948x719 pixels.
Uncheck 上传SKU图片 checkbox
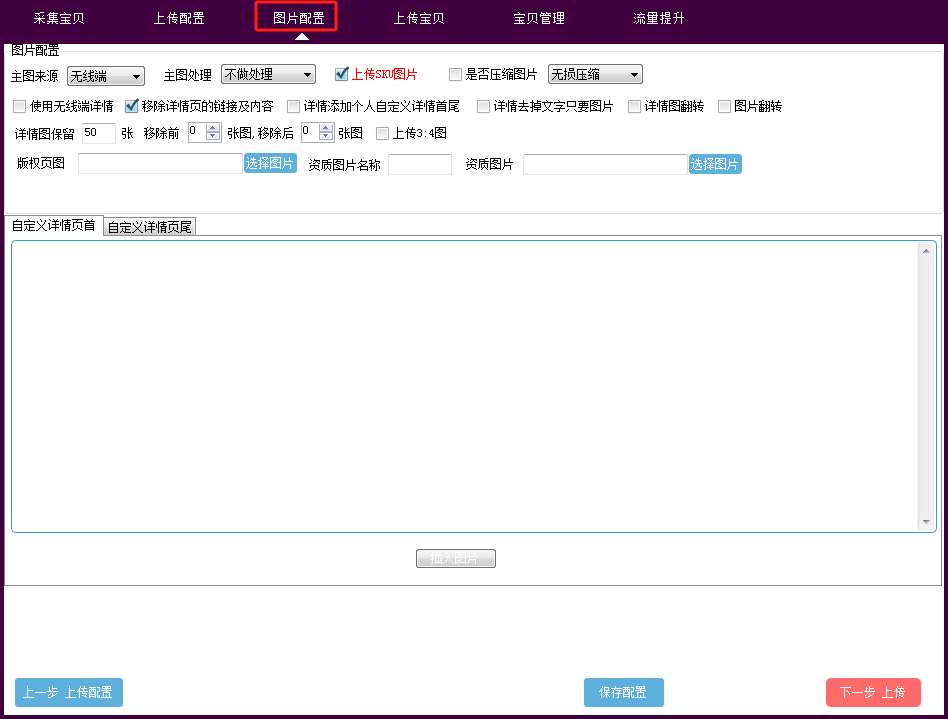(342, 74)
